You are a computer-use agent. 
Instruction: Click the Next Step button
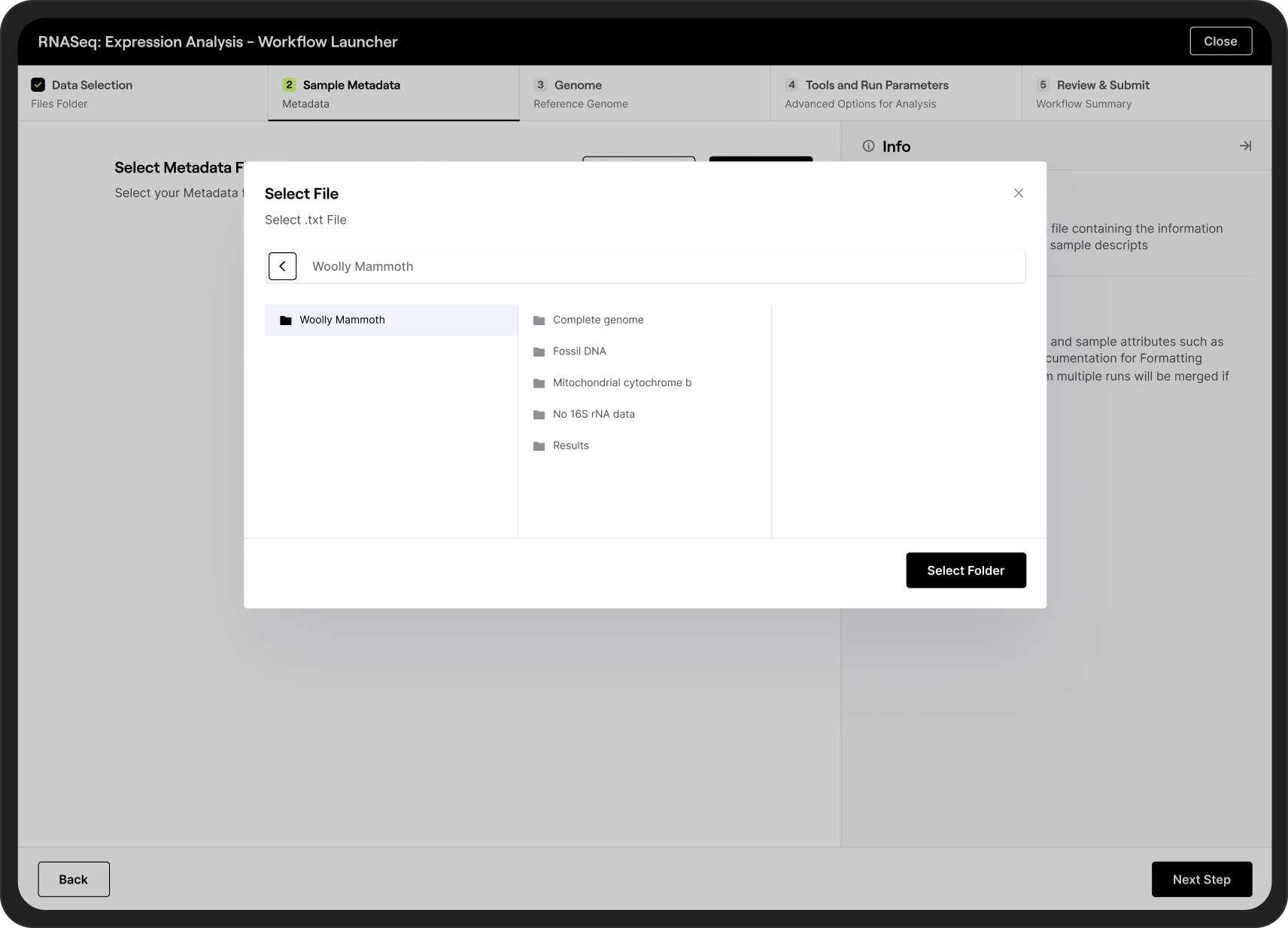pyautogui.click(x=1201, y=879)
